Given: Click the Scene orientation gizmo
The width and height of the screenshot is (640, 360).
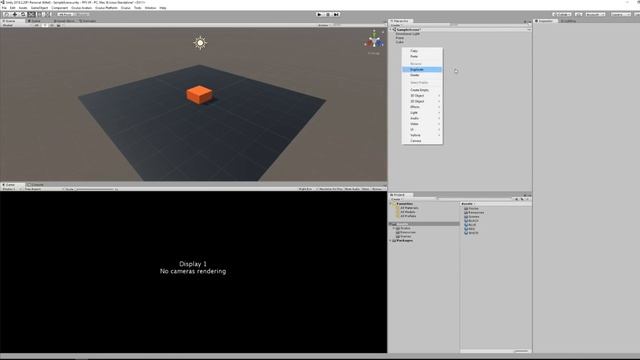Looking at the screenshot, I should 374,40.
